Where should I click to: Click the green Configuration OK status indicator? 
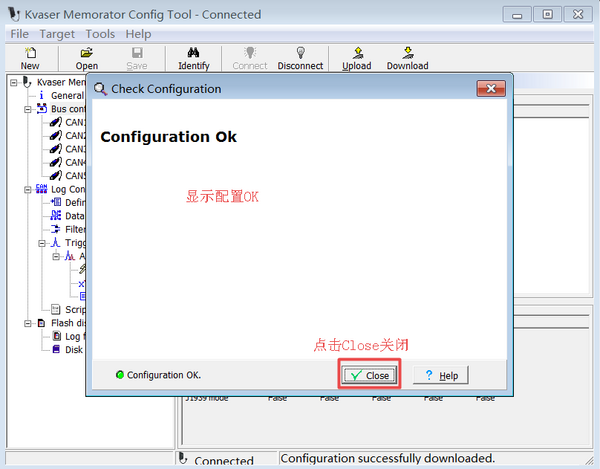[x=120, y=375]
